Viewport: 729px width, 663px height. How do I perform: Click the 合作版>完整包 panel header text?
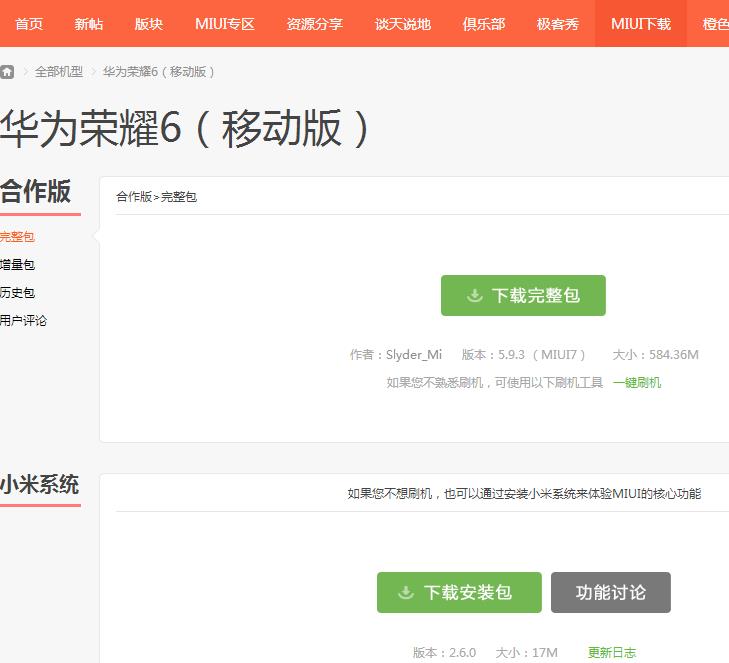156,197
